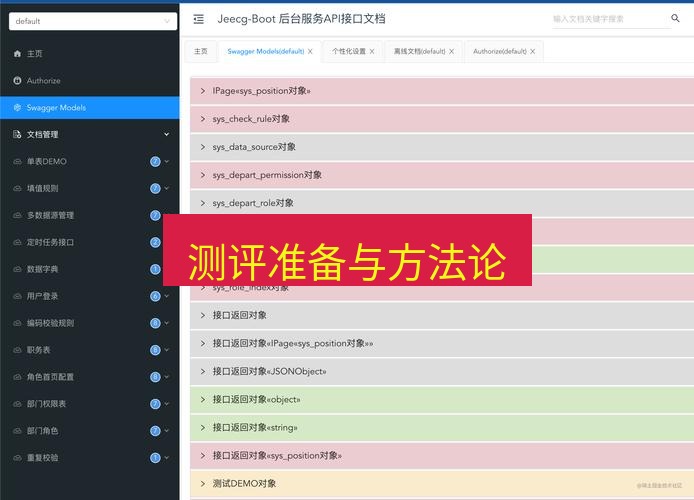Expand 接口返回对象«JSONObject» model
Screen dimensions: 694x500
click(442, 372)
